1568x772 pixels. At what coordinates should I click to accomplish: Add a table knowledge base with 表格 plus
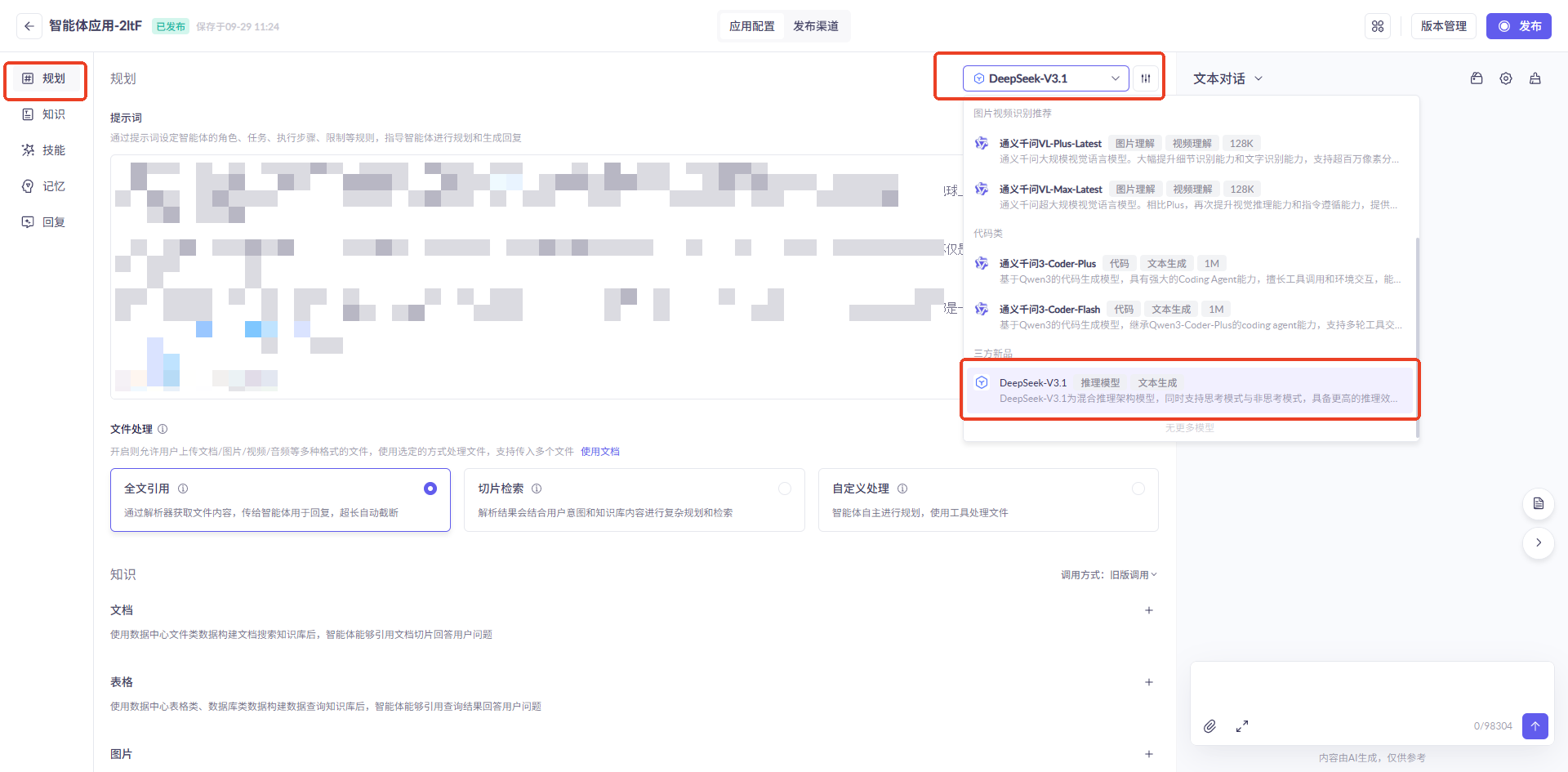(1149, 682)
